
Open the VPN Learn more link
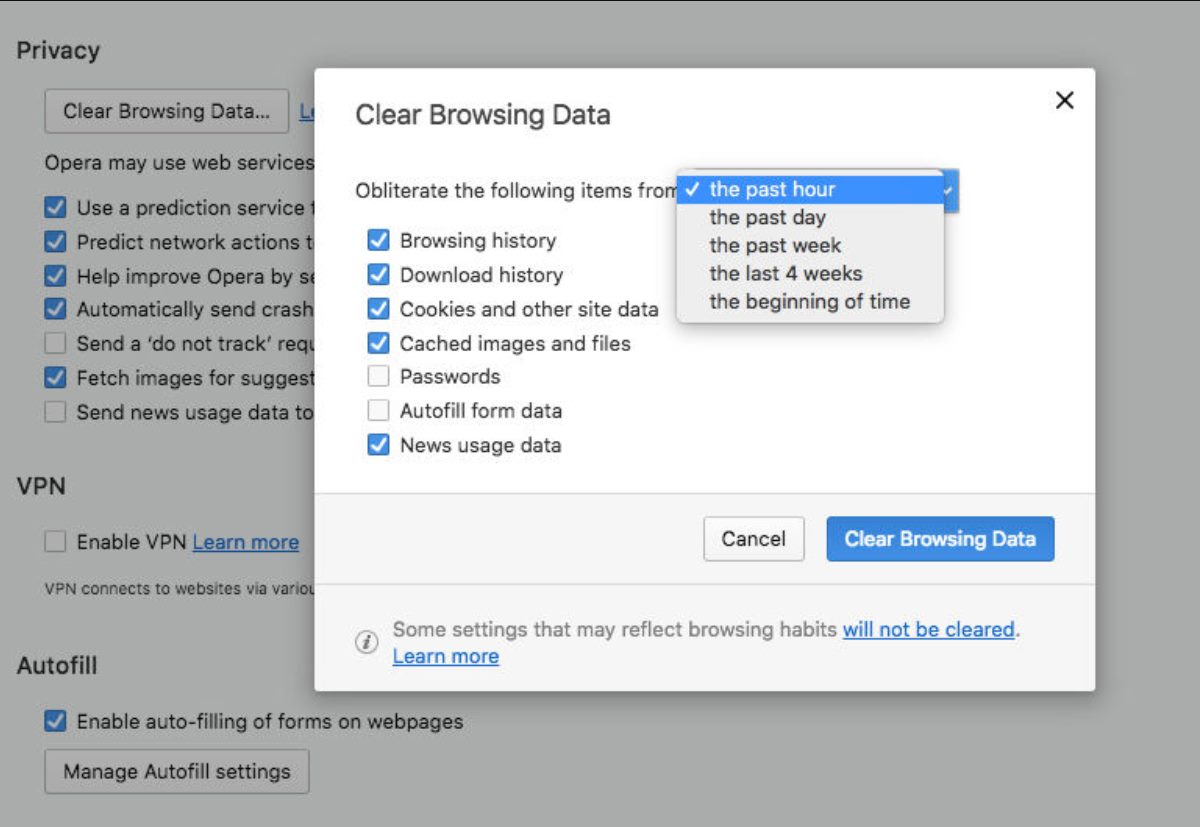click(x=245, y=542)
